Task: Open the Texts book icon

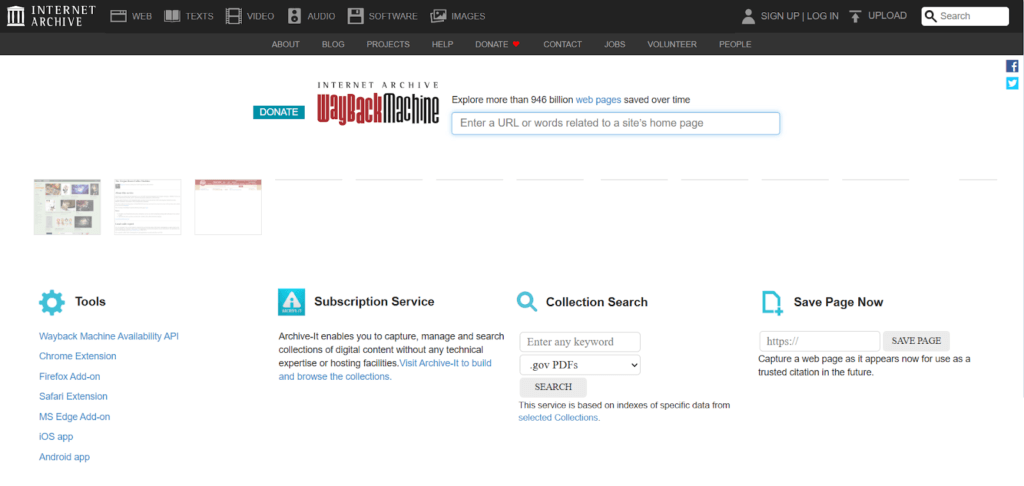Action: pos(172,16)
